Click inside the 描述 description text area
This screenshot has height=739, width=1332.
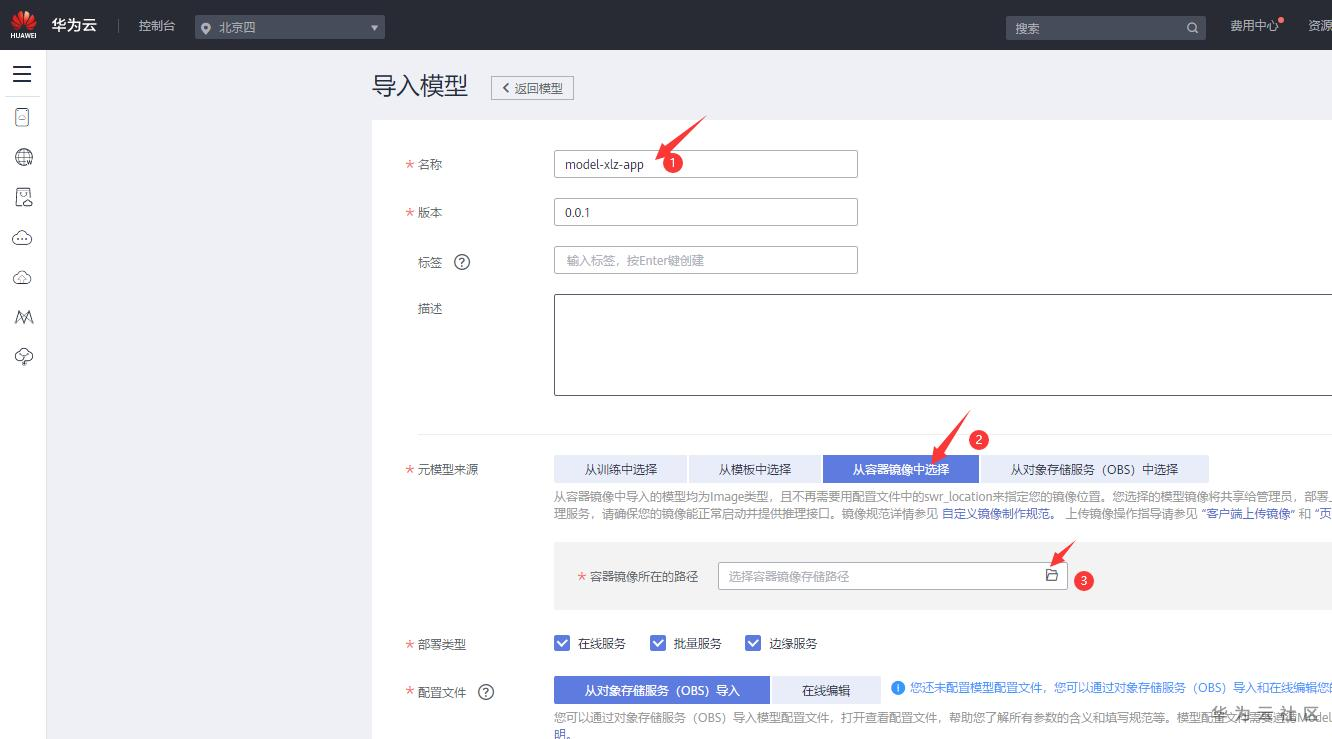tap(943, 345)
